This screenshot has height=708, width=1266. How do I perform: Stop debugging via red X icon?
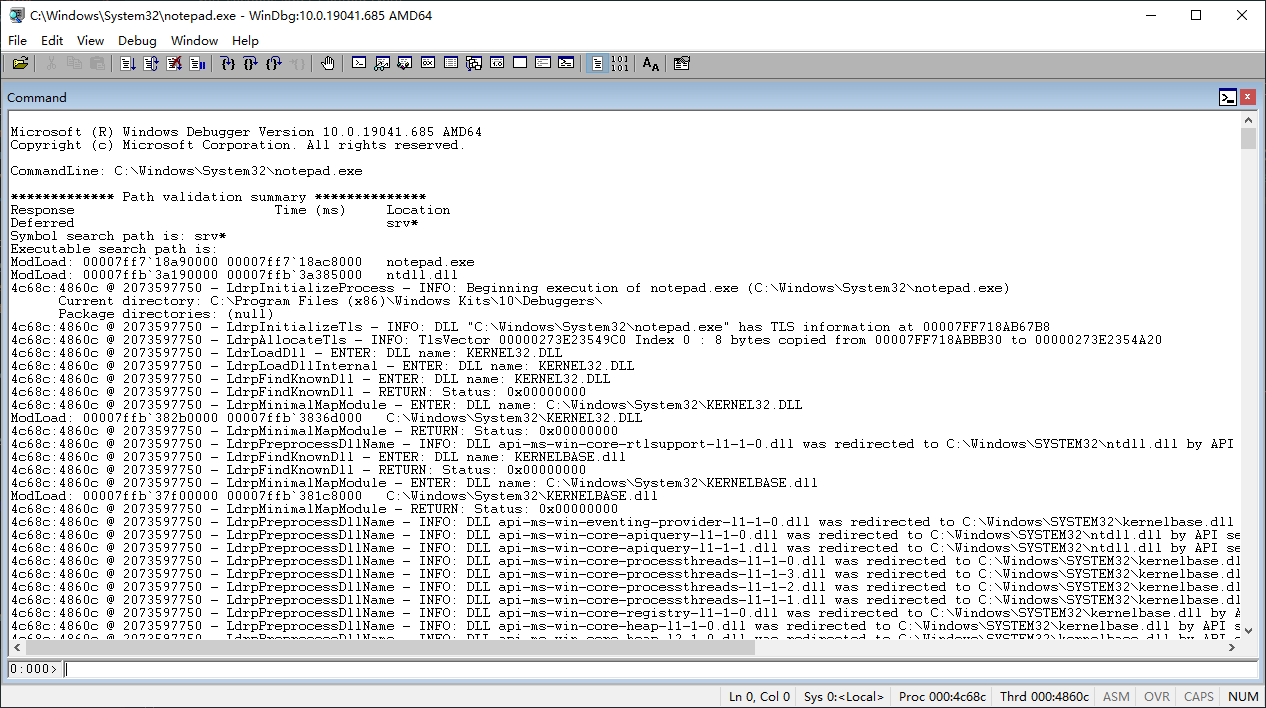(174, 63)
